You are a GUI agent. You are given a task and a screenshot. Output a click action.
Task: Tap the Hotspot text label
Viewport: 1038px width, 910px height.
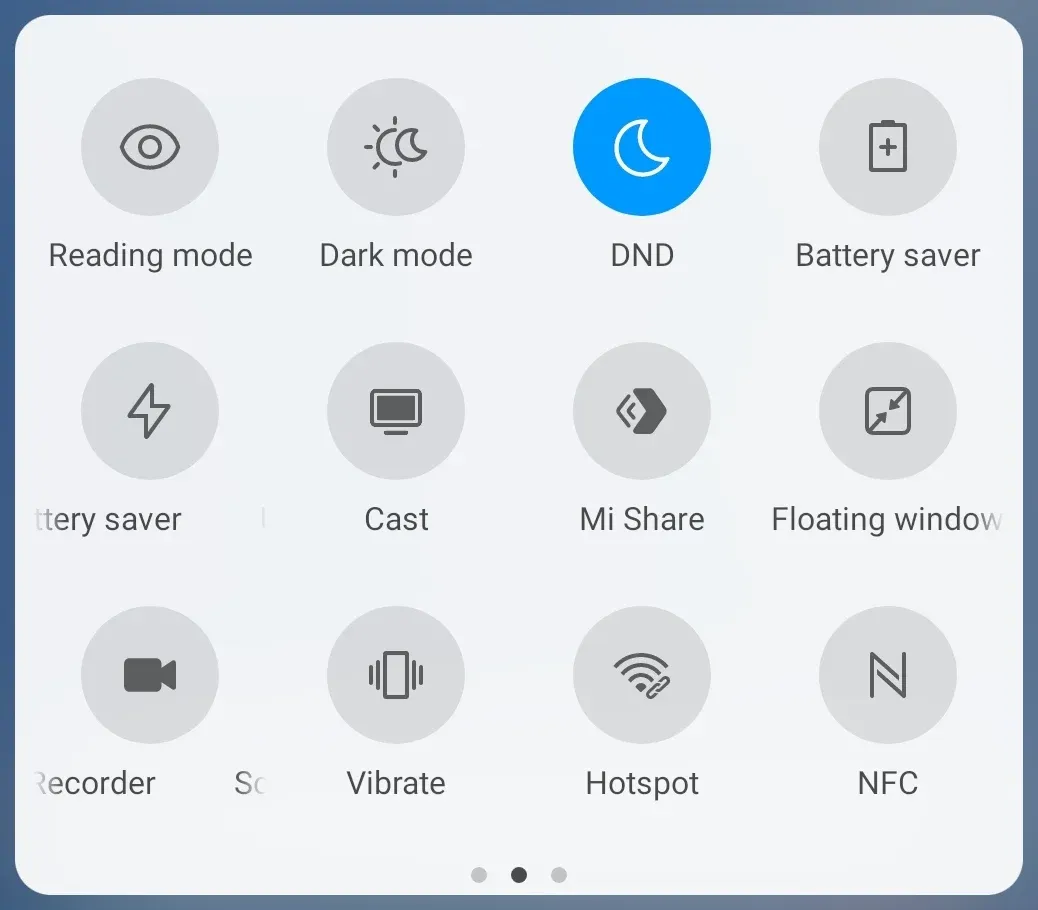click(642, 784)
